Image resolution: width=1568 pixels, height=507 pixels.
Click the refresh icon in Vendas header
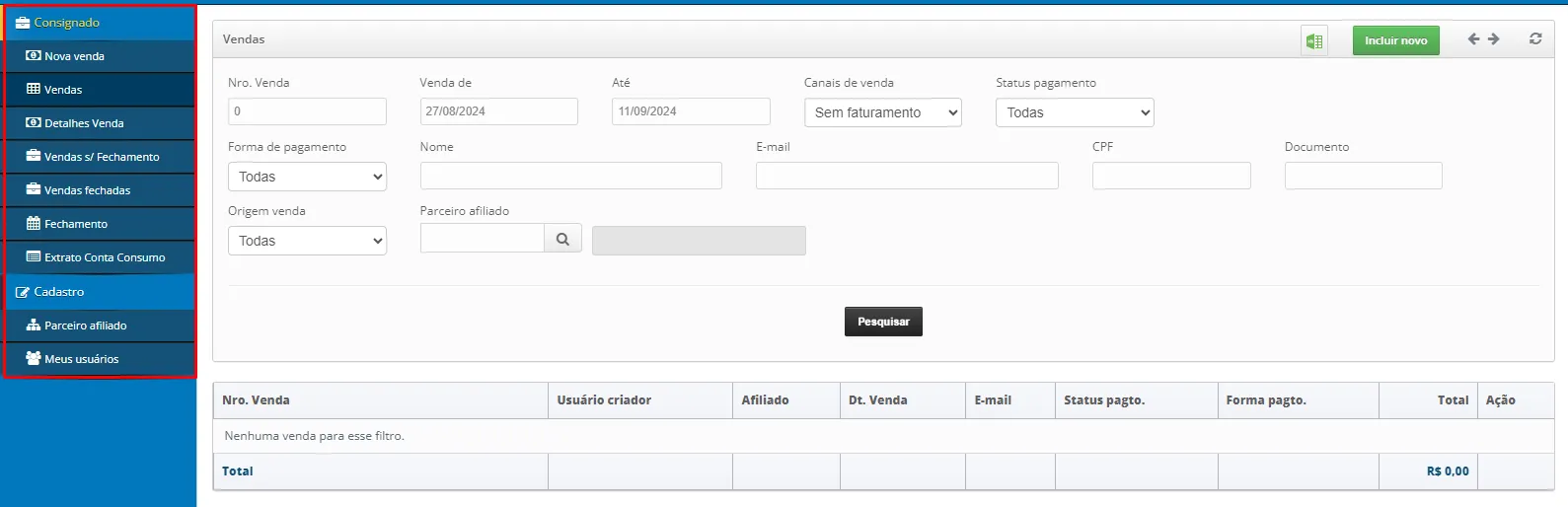pos(1534,39)
